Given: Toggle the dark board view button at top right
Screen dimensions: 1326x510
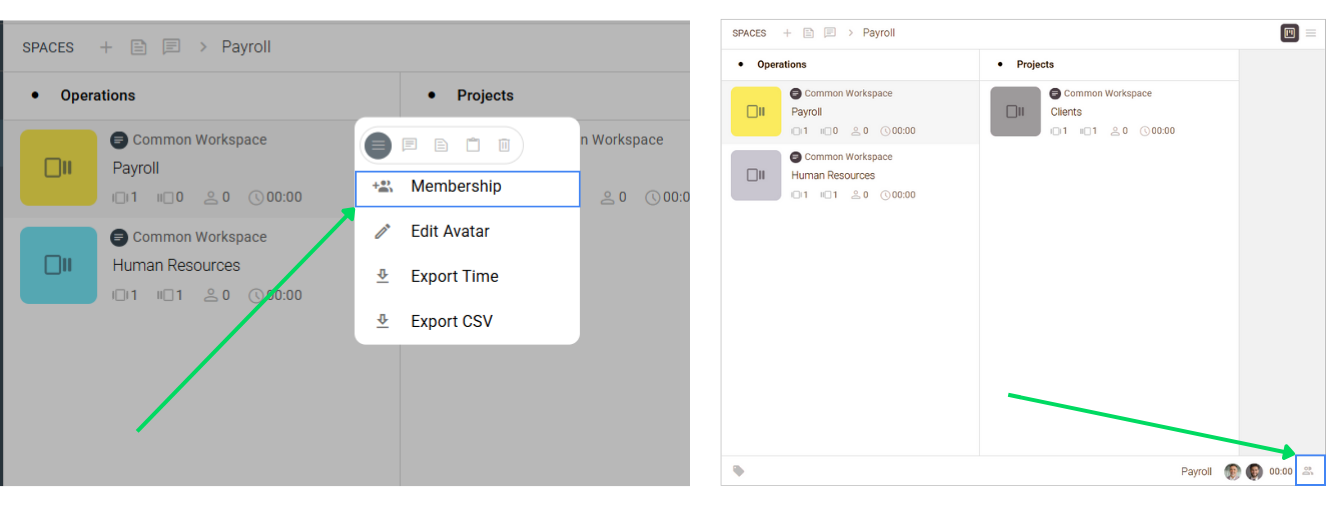Looking at the screenshot, I should click(x=1290, y=33).
